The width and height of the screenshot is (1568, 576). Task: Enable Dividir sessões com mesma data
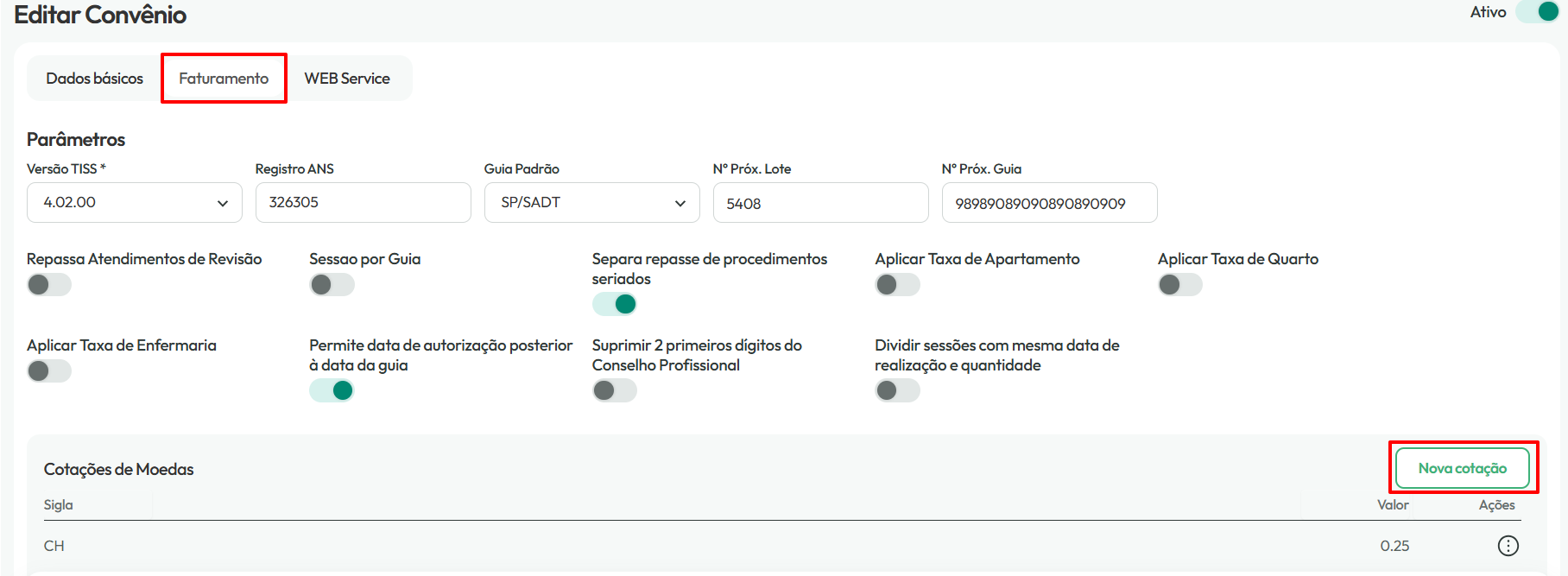pyautogui.click(x=897, y=390)
